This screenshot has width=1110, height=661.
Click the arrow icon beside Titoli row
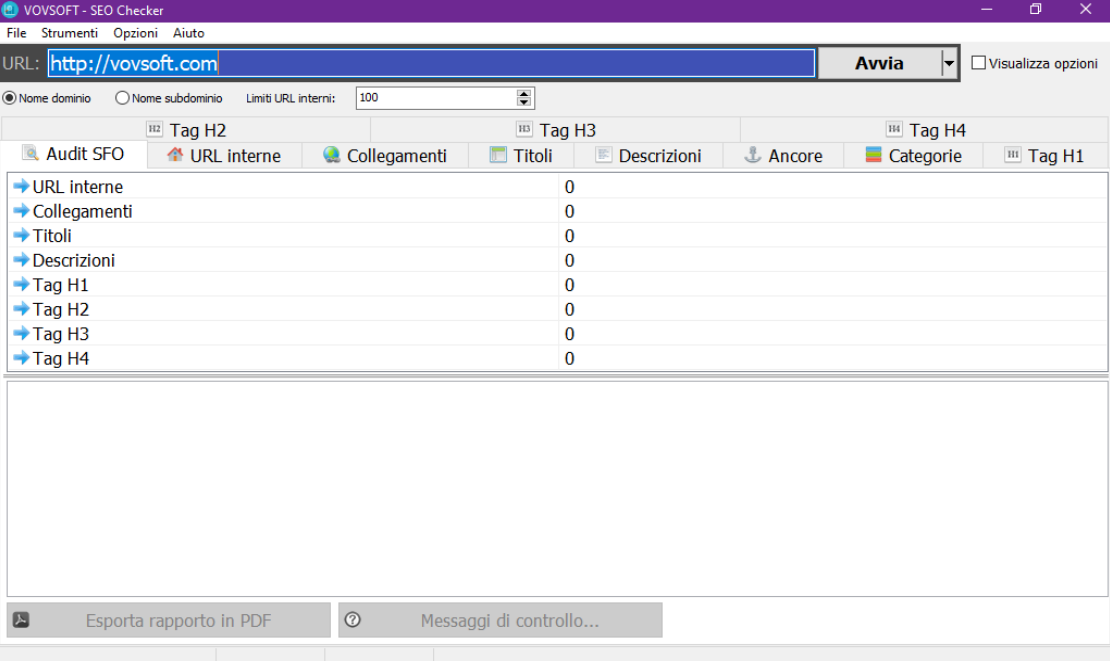click(x=21, y=236)
